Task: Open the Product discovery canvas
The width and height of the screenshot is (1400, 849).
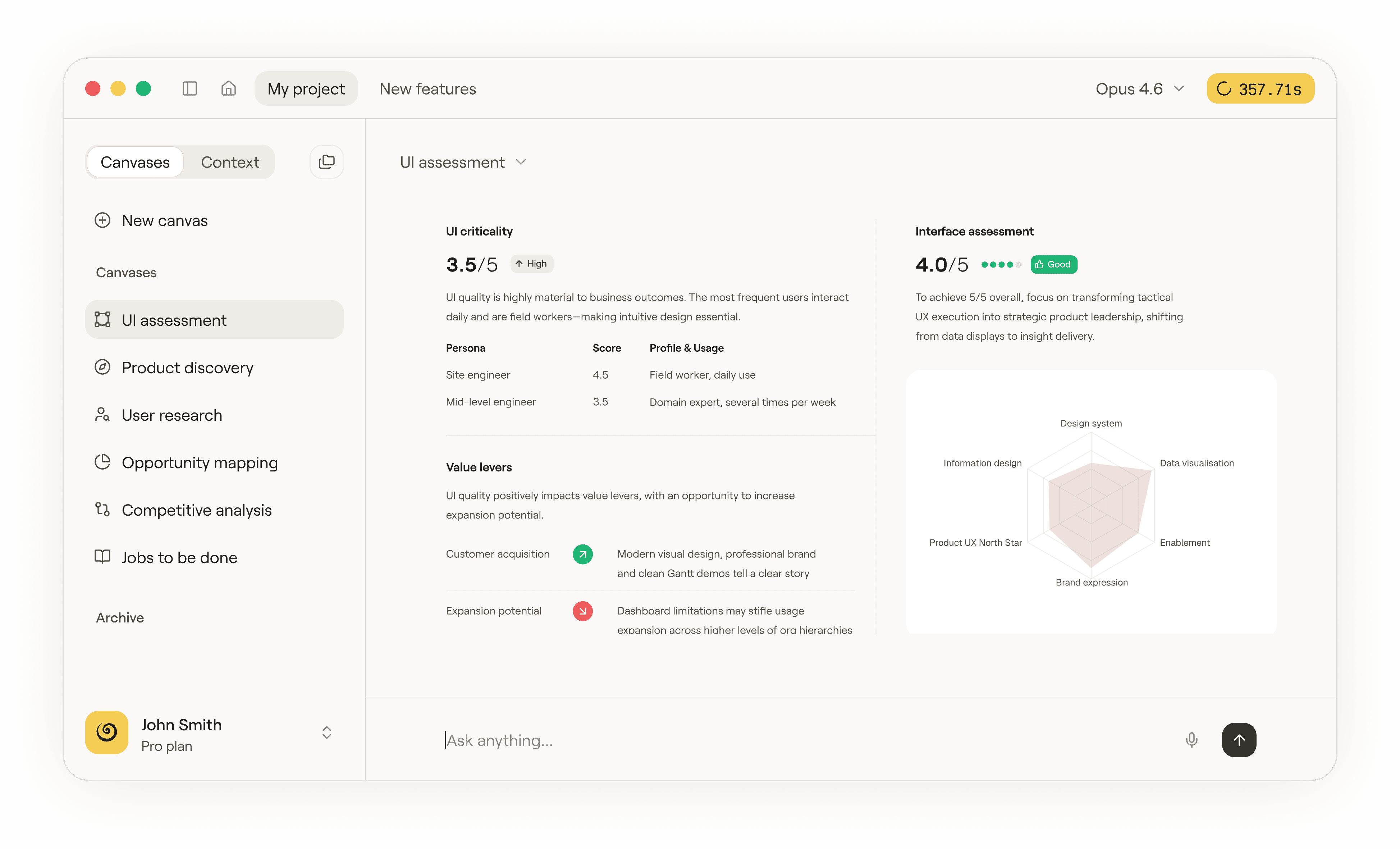Action: tap(188, 368)
